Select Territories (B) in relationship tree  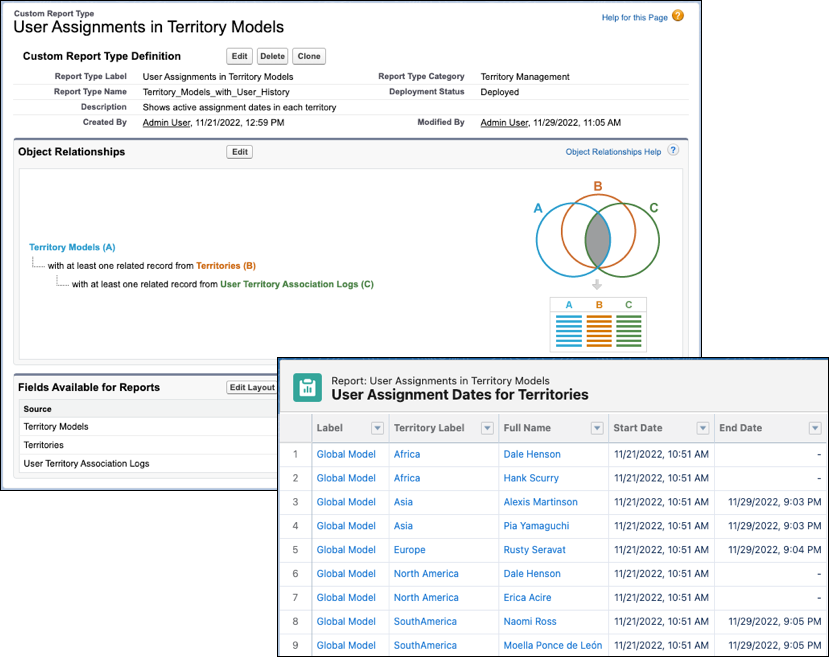click(x=226, y=265)
